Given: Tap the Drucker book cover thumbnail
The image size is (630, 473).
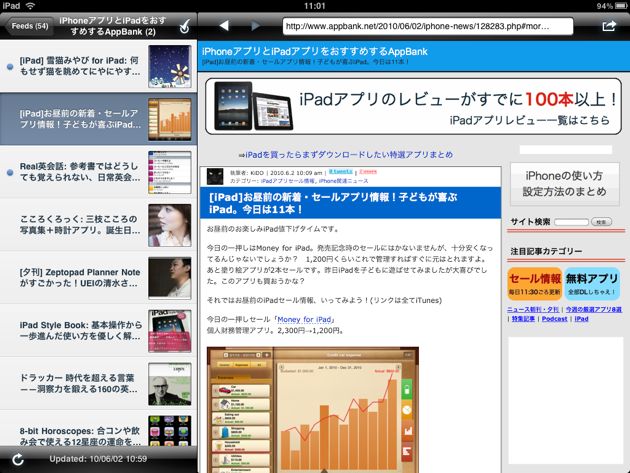Looking at the screenshot, I should [170, 384].
